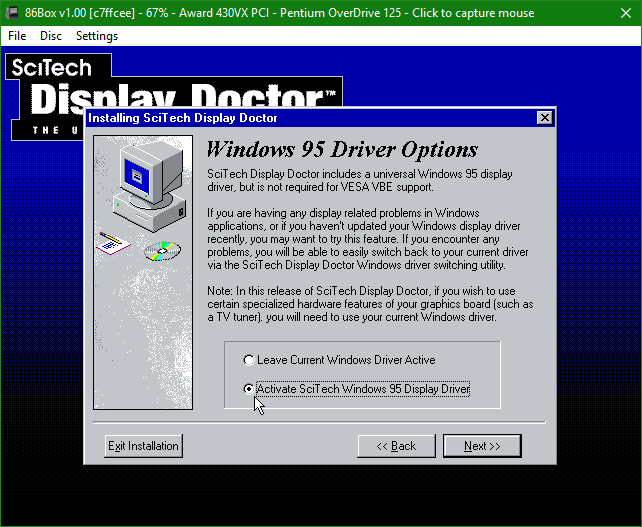Select Leave Current Windows Driver Active option
The image size is (642, 527).
pos(339,360)
